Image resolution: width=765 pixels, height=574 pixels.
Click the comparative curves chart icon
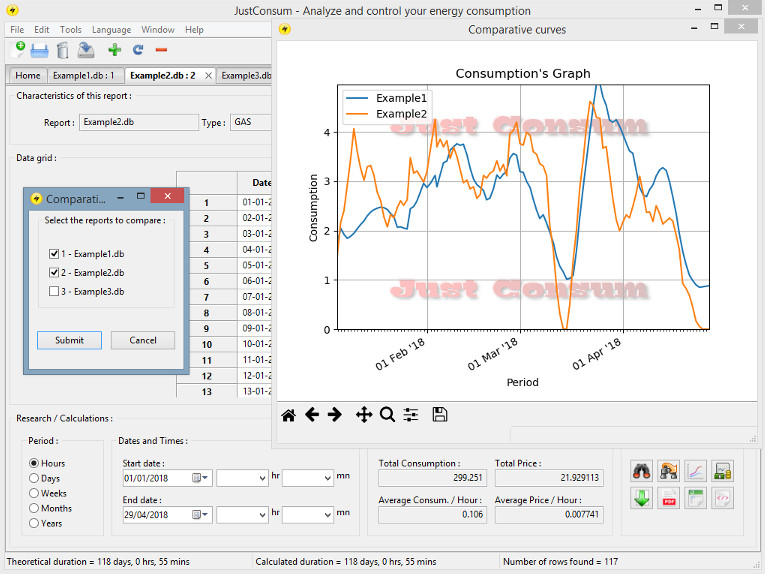click(695, 471)
